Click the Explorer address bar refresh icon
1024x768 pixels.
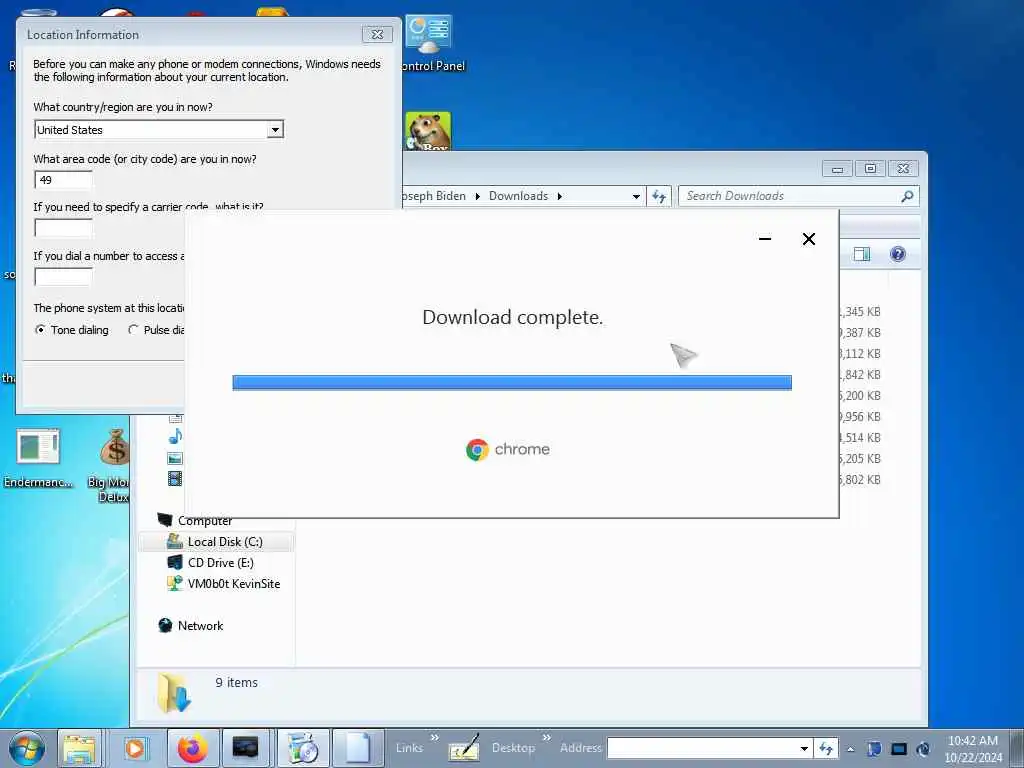(659, 196)
